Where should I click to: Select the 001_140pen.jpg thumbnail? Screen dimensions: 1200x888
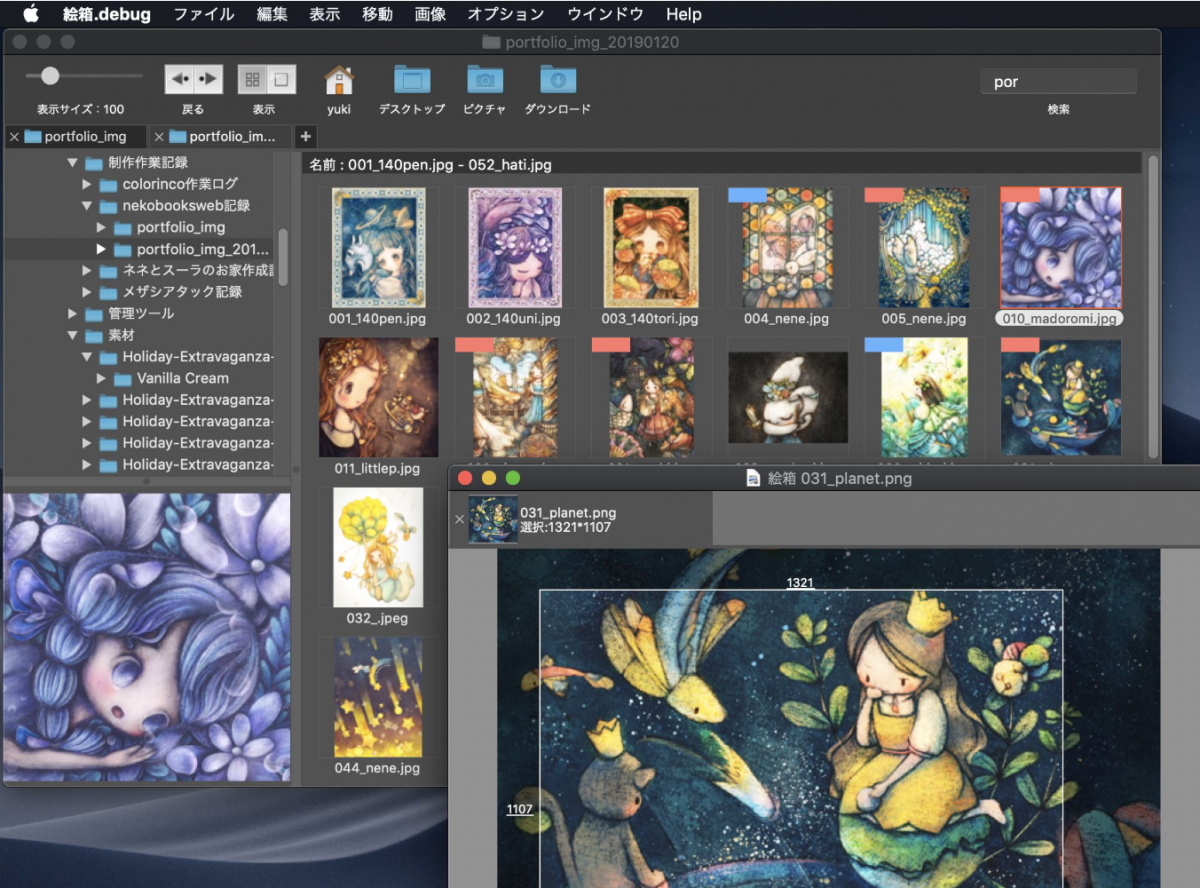[x=379, y=247]
